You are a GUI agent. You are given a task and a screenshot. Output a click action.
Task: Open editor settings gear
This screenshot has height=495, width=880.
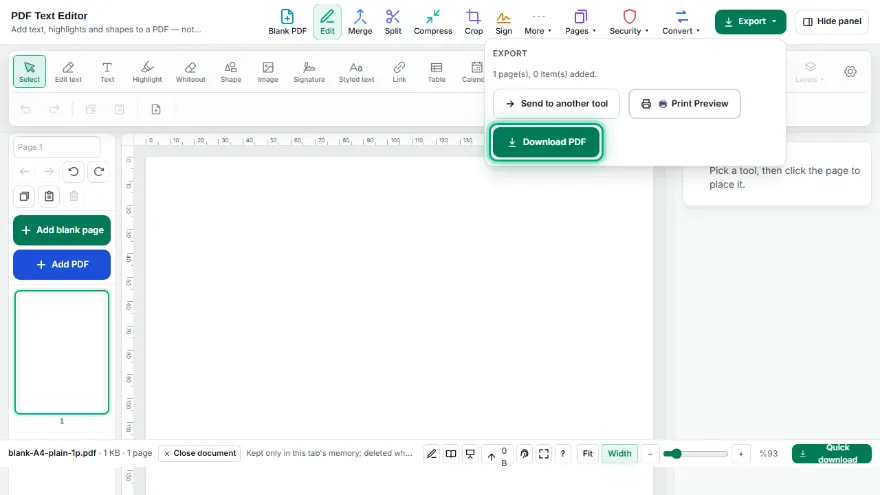850,71
